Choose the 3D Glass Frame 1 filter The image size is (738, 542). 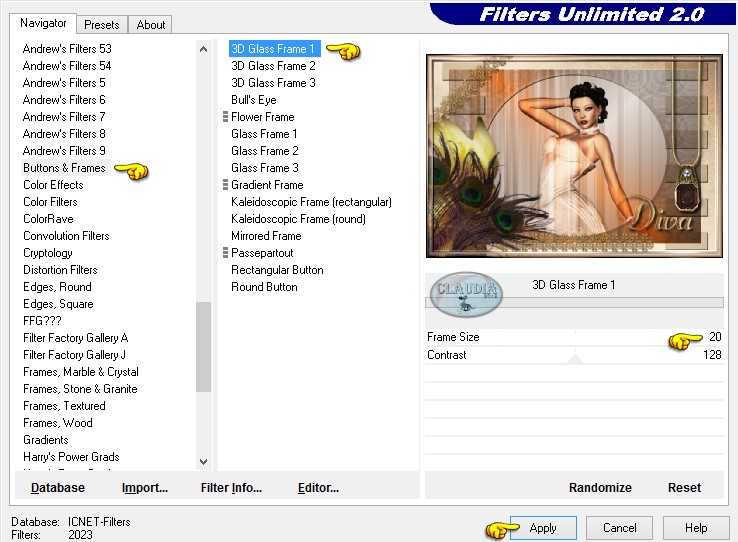[x=274, y=49]
